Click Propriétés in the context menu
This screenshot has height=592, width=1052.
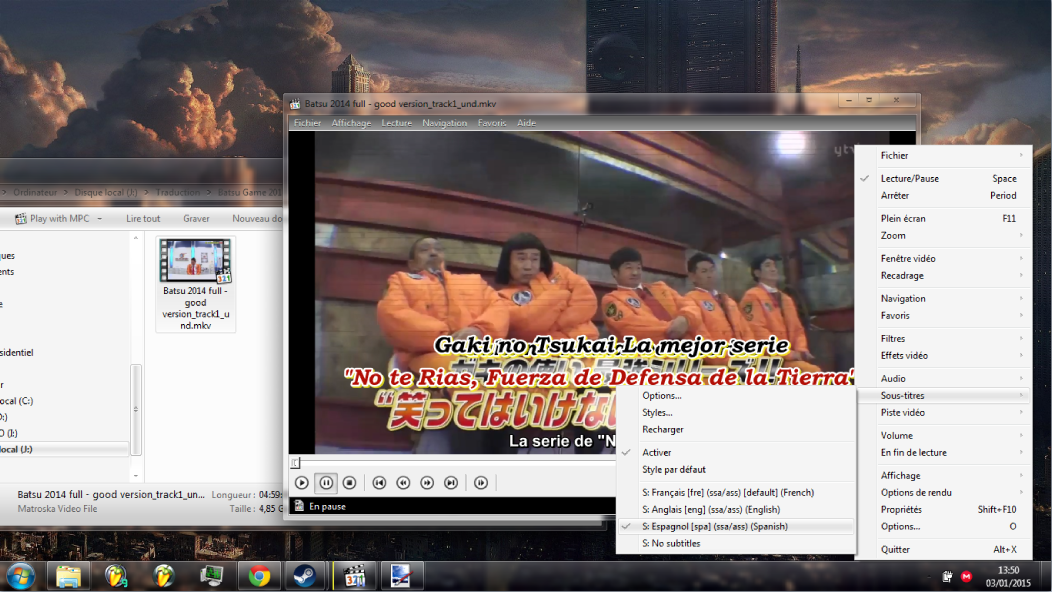tap(945, 509)
